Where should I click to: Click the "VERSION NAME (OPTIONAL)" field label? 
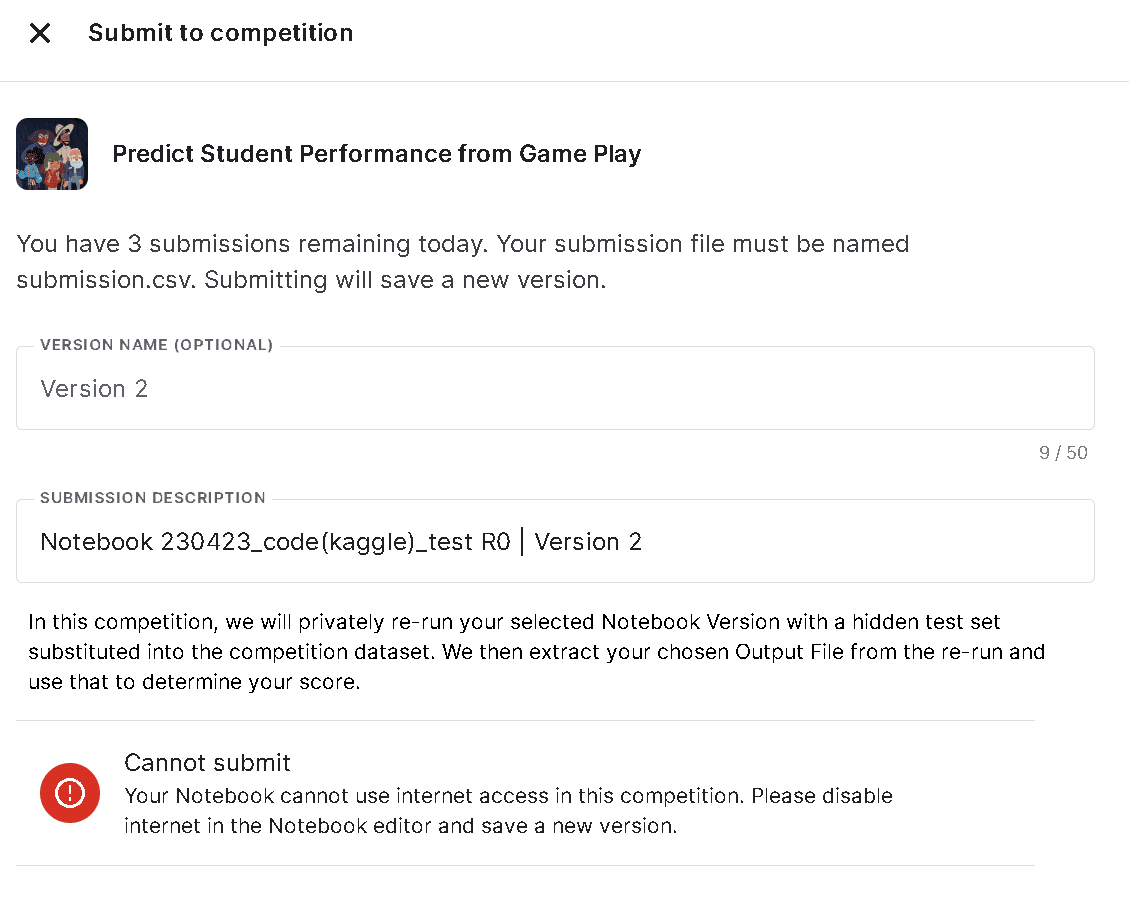click(156, 345)
